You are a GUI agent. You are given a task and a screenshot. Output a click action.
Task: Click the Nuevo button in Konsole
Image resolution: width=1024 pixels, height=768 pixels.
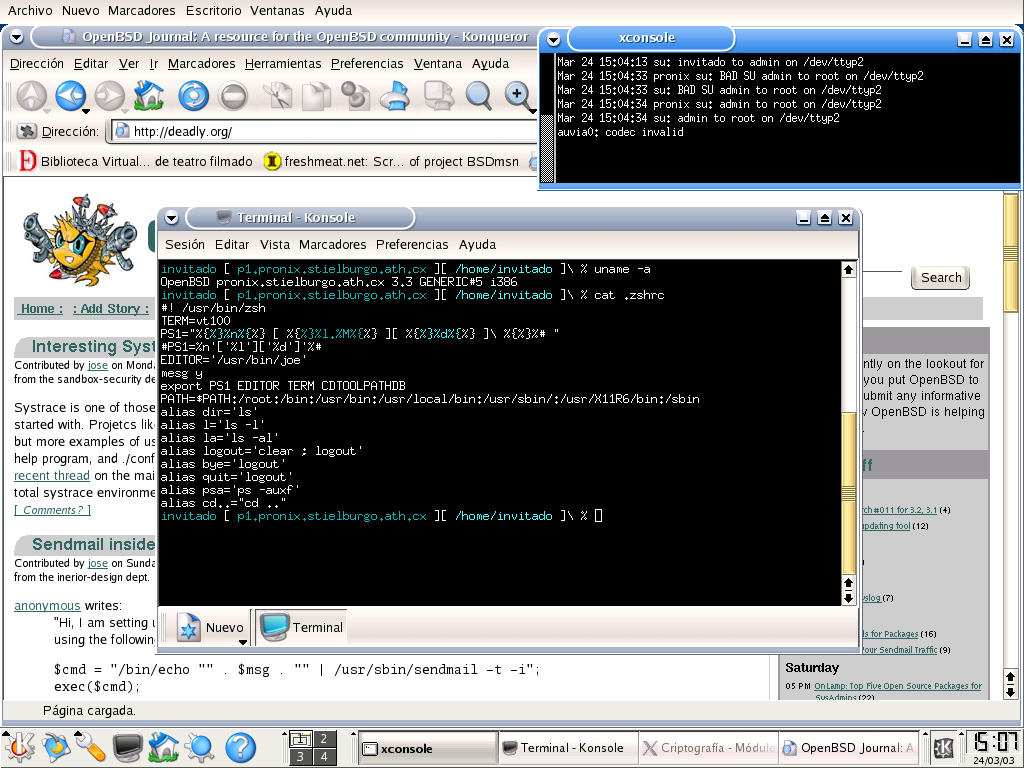[x=210, y=627]
